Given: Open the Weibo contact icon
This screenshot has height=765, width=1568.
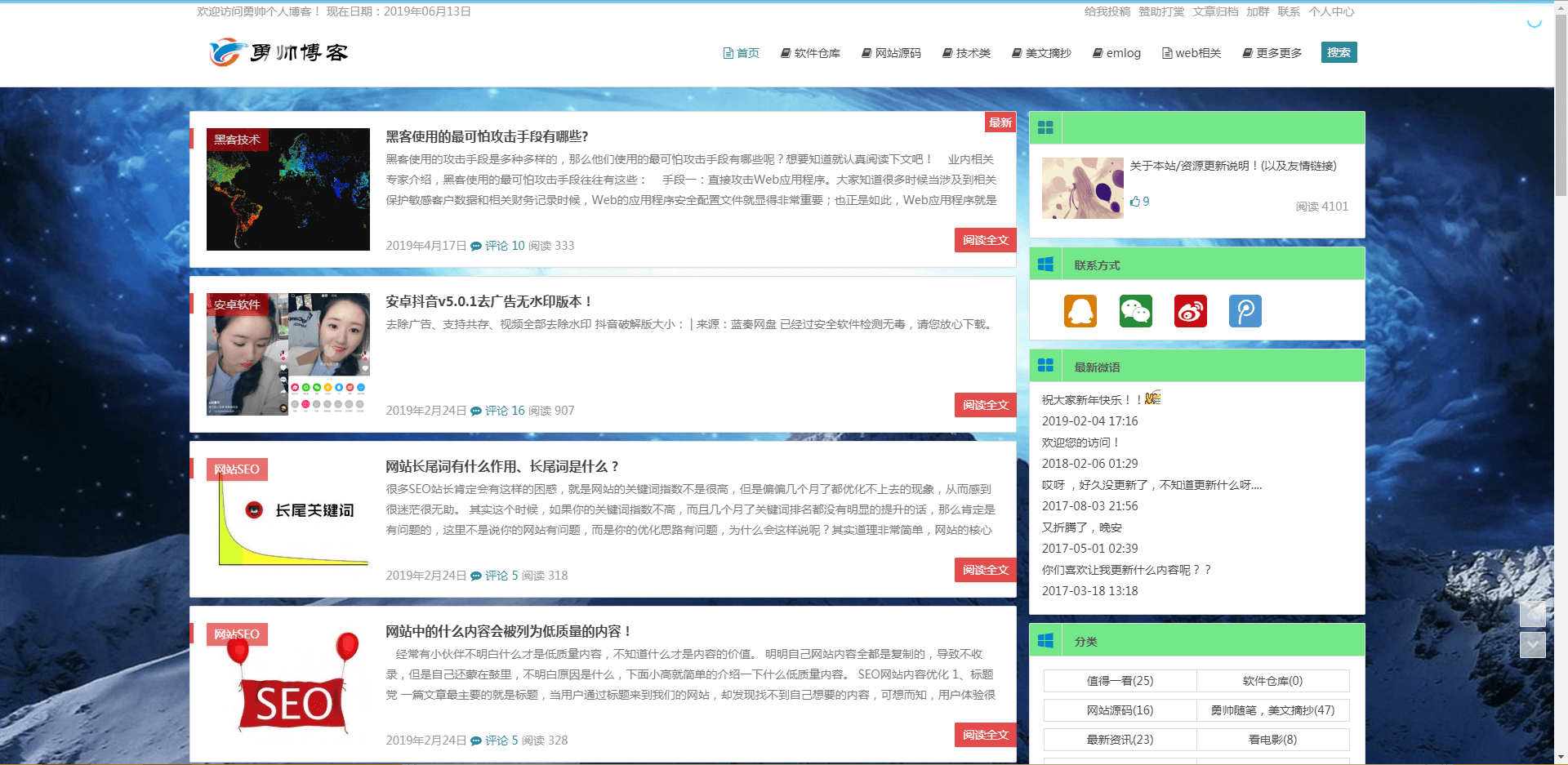Looking at the screenshot, I should 1190,311.
